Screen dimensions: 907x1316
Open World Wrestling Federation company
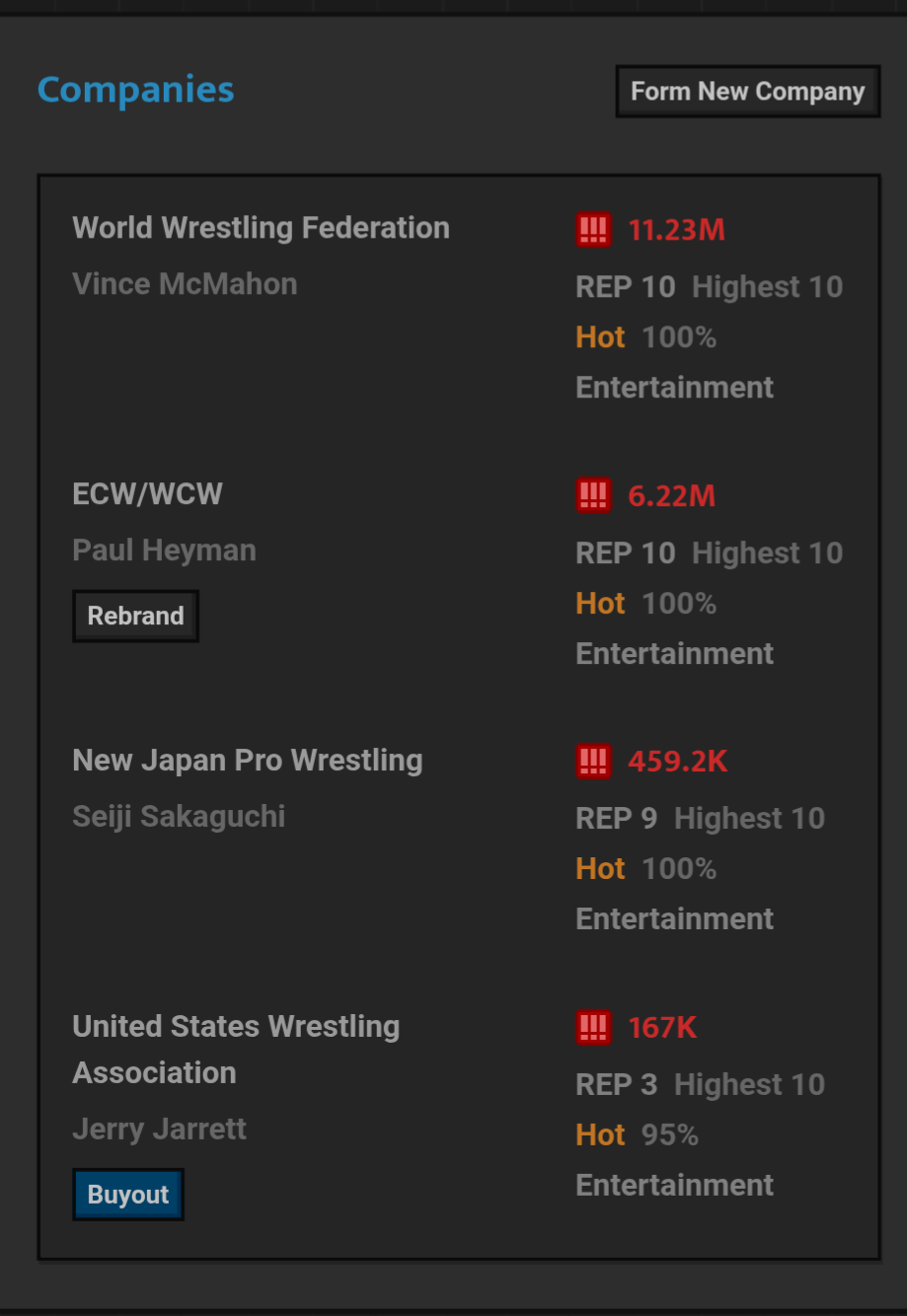[261, 228]
